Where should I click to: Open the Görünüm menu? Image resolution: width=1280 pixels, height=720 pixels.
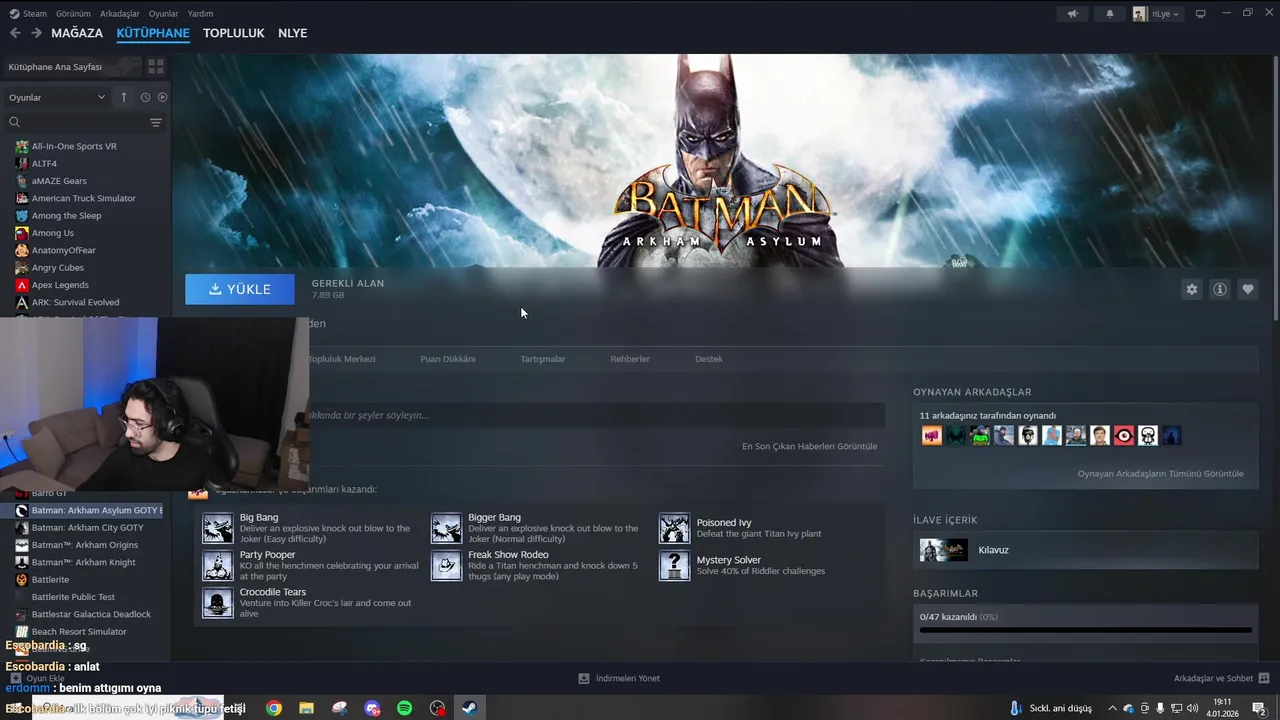pyautogui.click(x=73, y=14)
